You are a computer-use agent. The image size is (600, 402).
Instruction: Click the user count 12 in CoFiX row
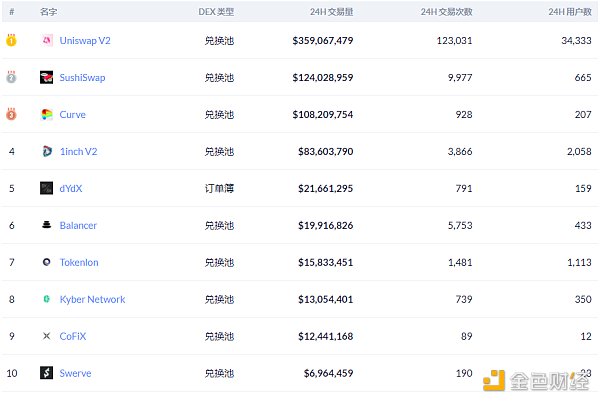(x=586, y=336)
